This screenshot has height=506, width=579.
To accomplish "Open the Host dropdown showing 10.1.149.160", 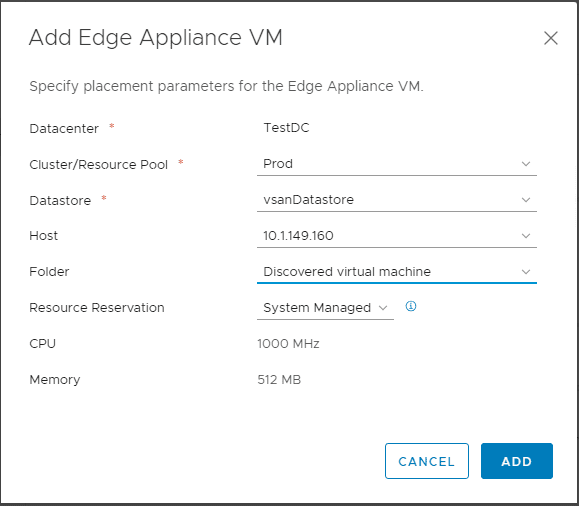I will point(397,236).
